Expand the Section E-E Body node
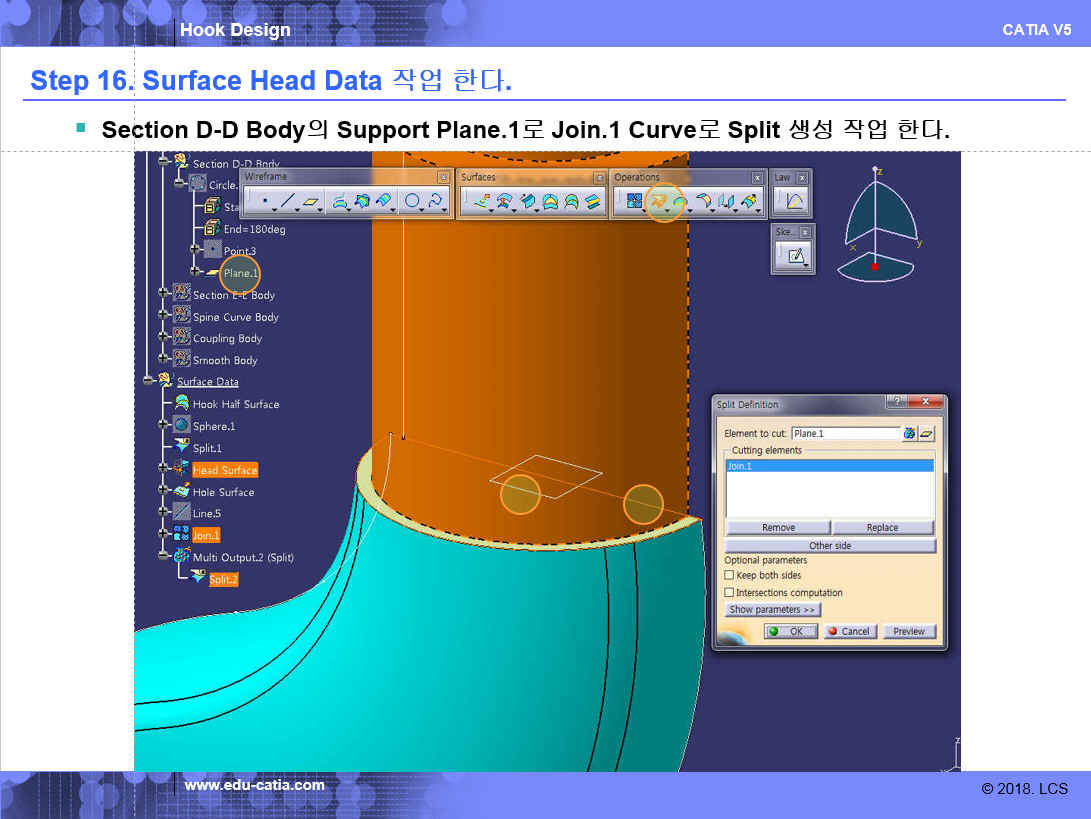The image size is (1091, 819). coord(164,295)
